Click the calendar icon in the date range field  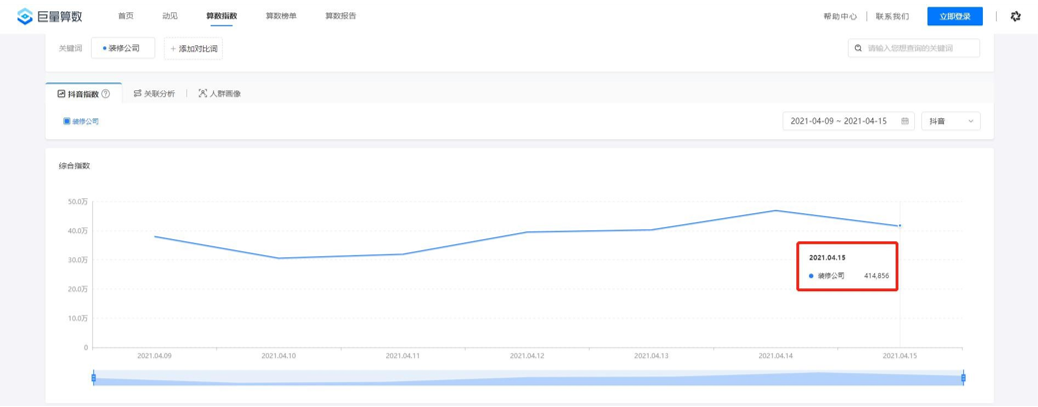(905, 121)
